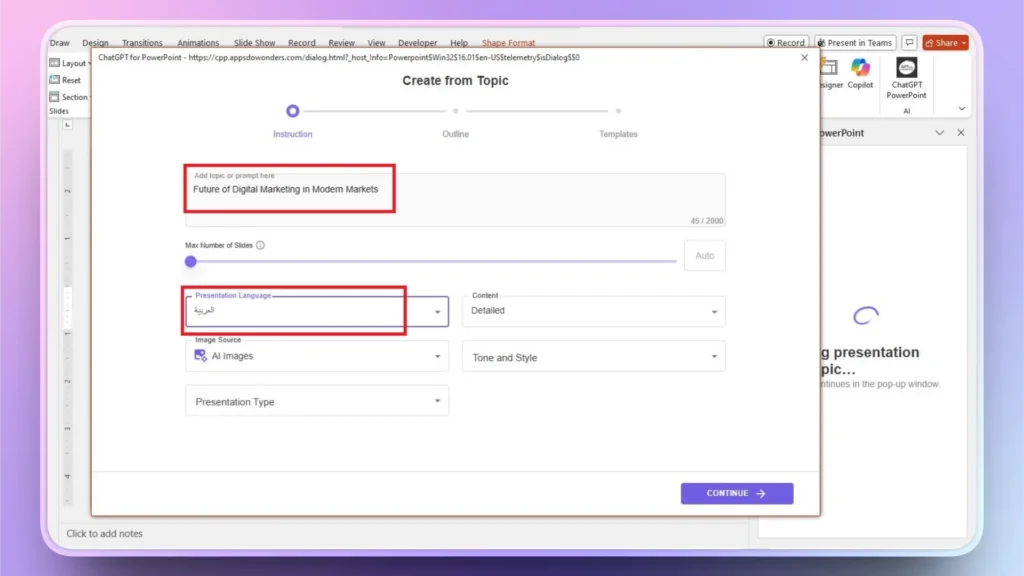Select the Design ribbon tab
Image resolution: width=1024 pixels, height=576 pixels.
point(95,42)
